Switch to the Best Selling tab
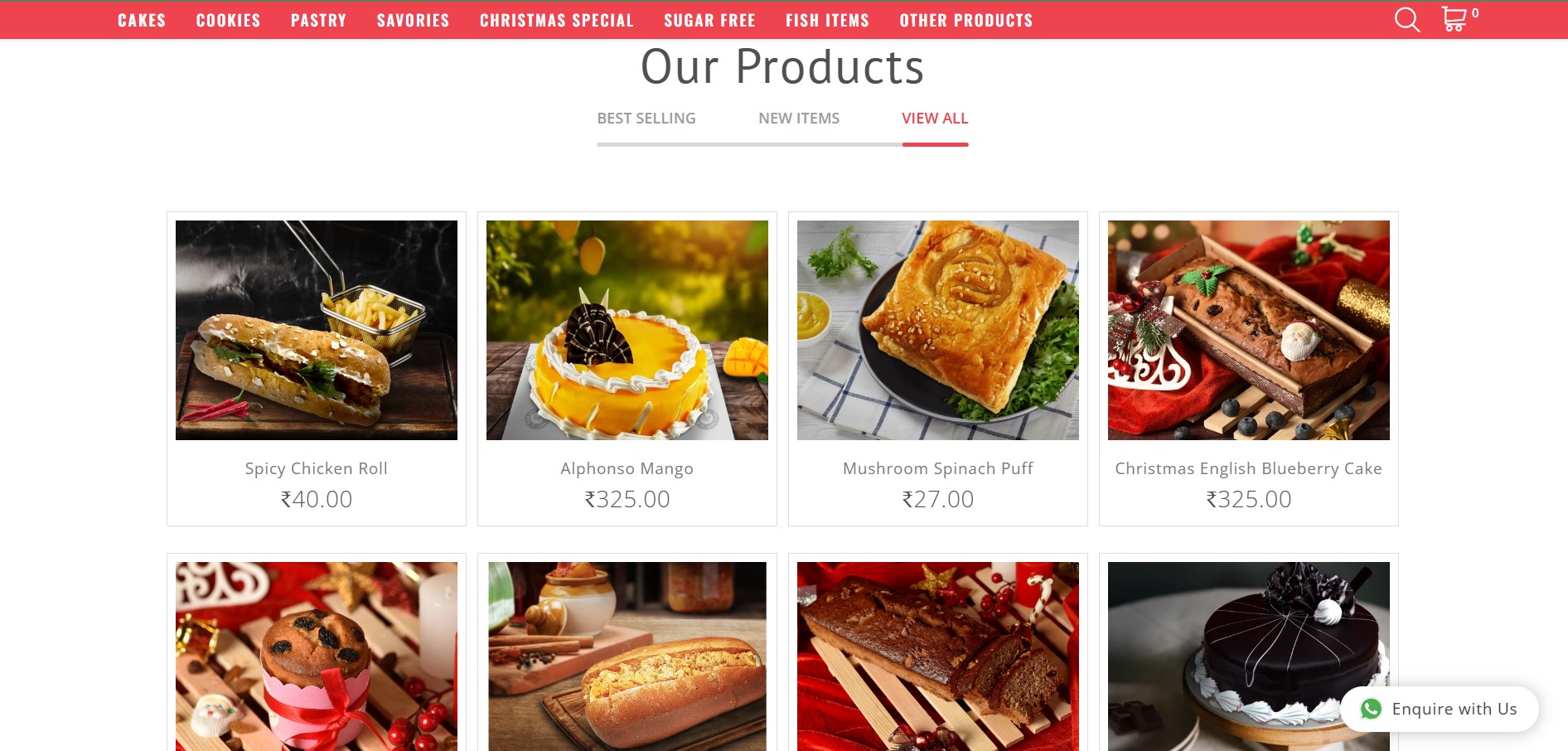Image resolution: width=1568 pixels, height=751 pixels. pos(646,119)
